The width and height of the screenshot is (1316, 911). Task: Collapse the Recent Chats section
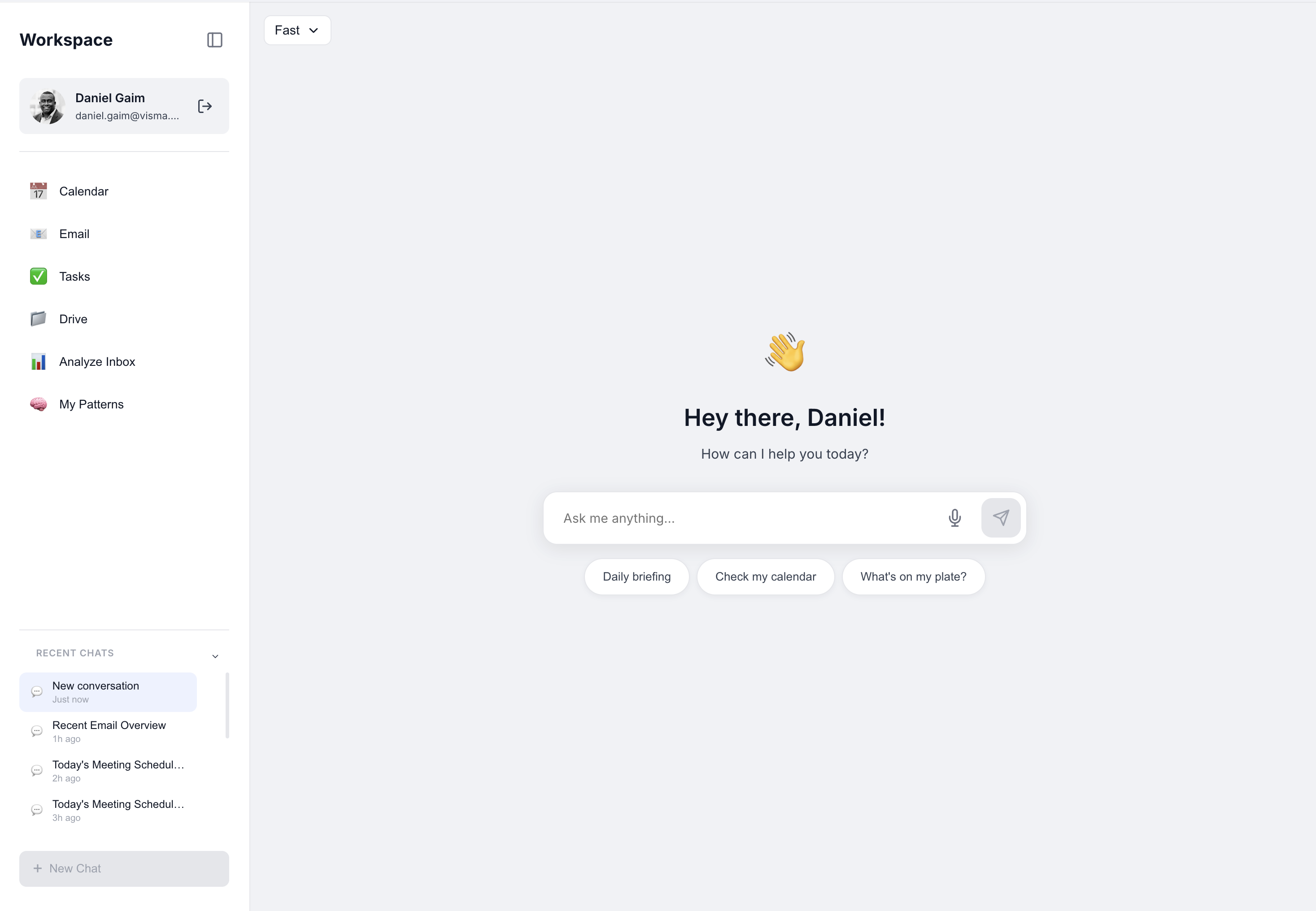pos(215,656)
